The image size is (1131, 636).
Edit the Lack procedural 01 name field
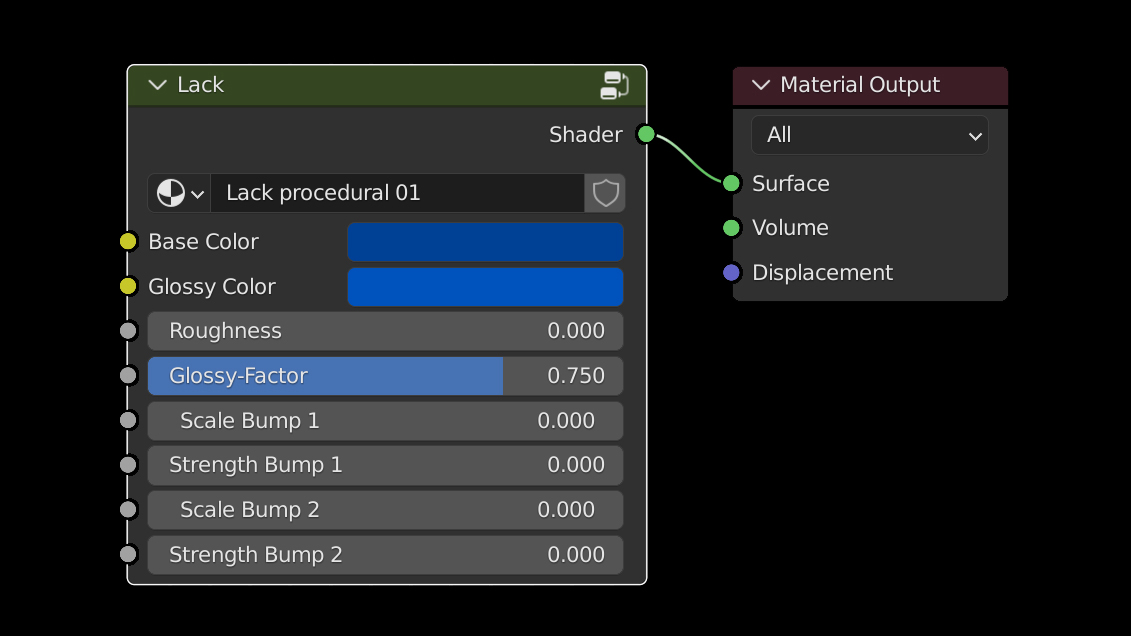point(396,193)
